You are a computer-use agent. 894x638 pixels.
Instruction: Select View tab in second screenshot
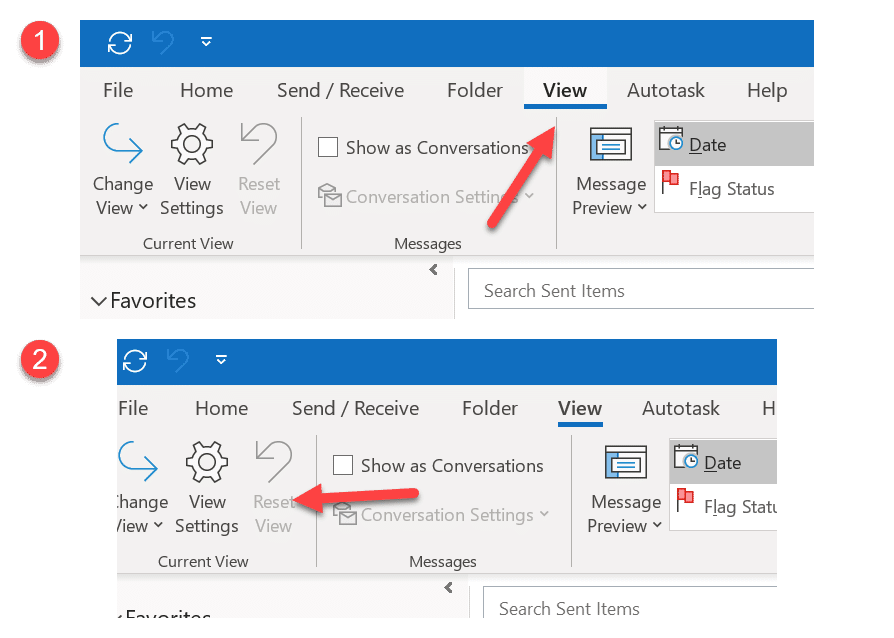click(x=580, y=408)
